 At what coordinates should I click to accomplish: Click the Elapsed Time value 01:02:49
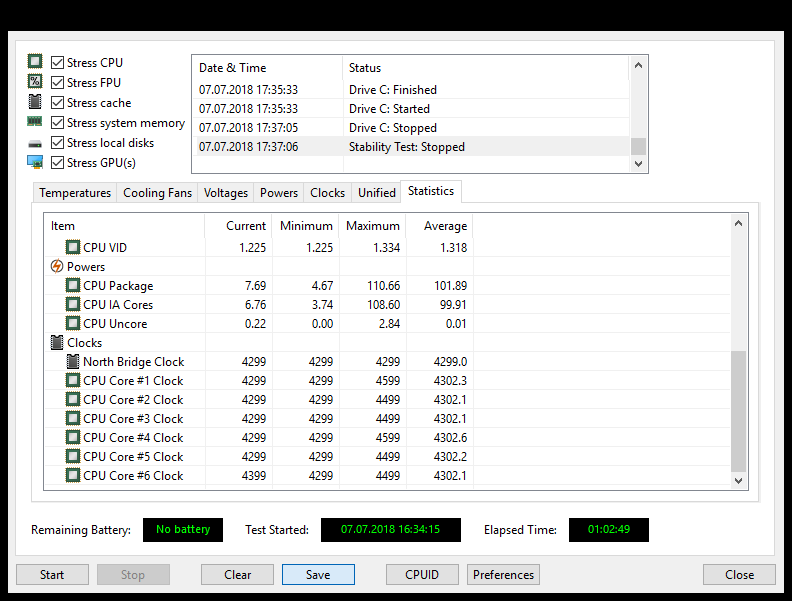point(609,530)
